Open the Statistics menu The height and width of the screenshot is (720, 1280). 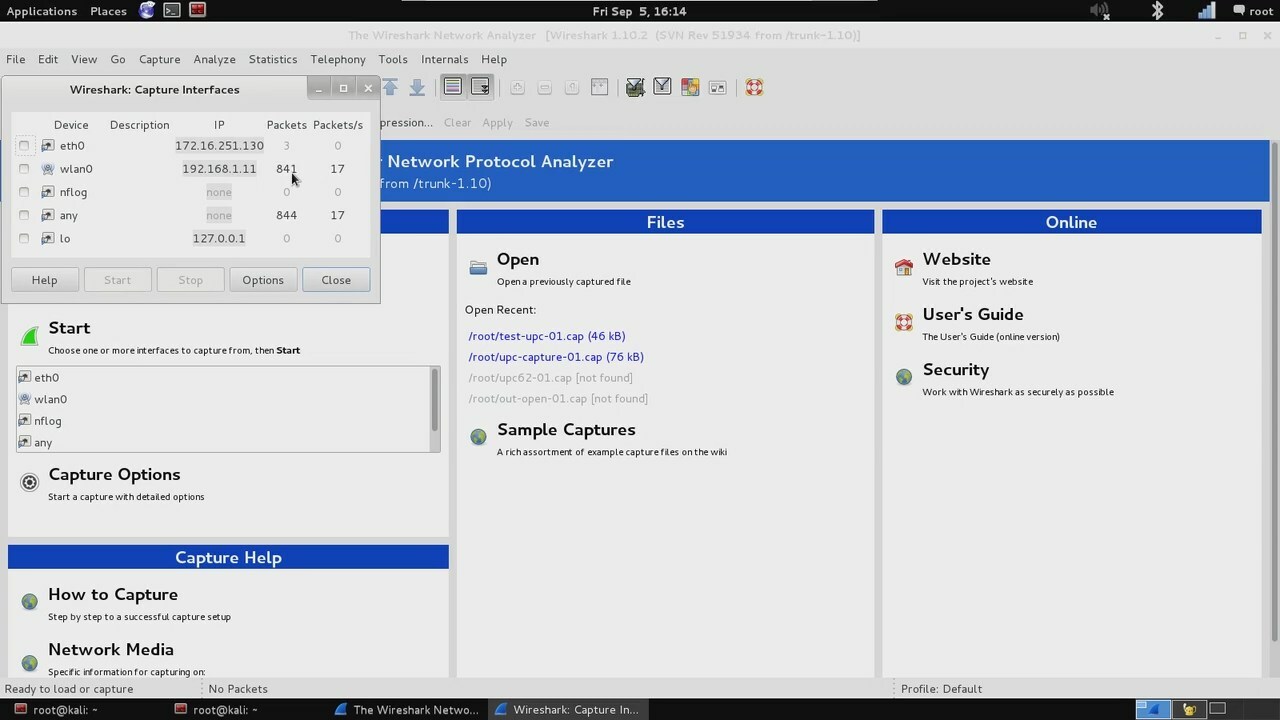pyautogui.click(x=273, y=59)
